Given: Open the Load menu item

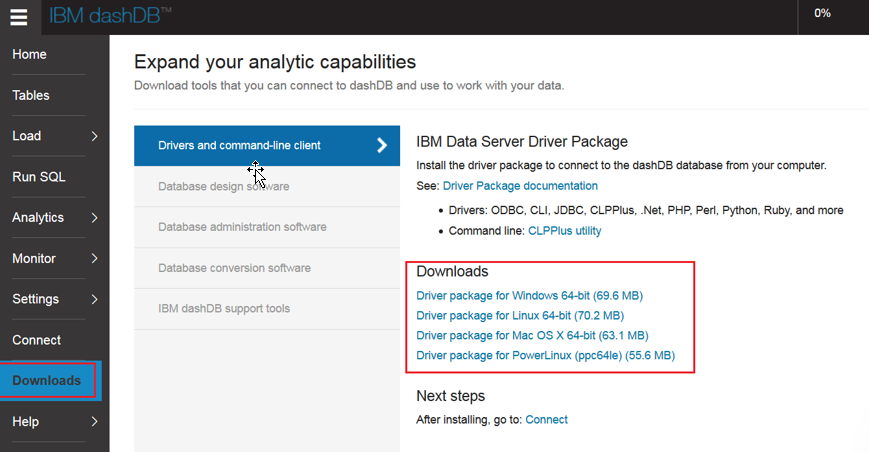Looking at the screenshot, I should (27, 136).
